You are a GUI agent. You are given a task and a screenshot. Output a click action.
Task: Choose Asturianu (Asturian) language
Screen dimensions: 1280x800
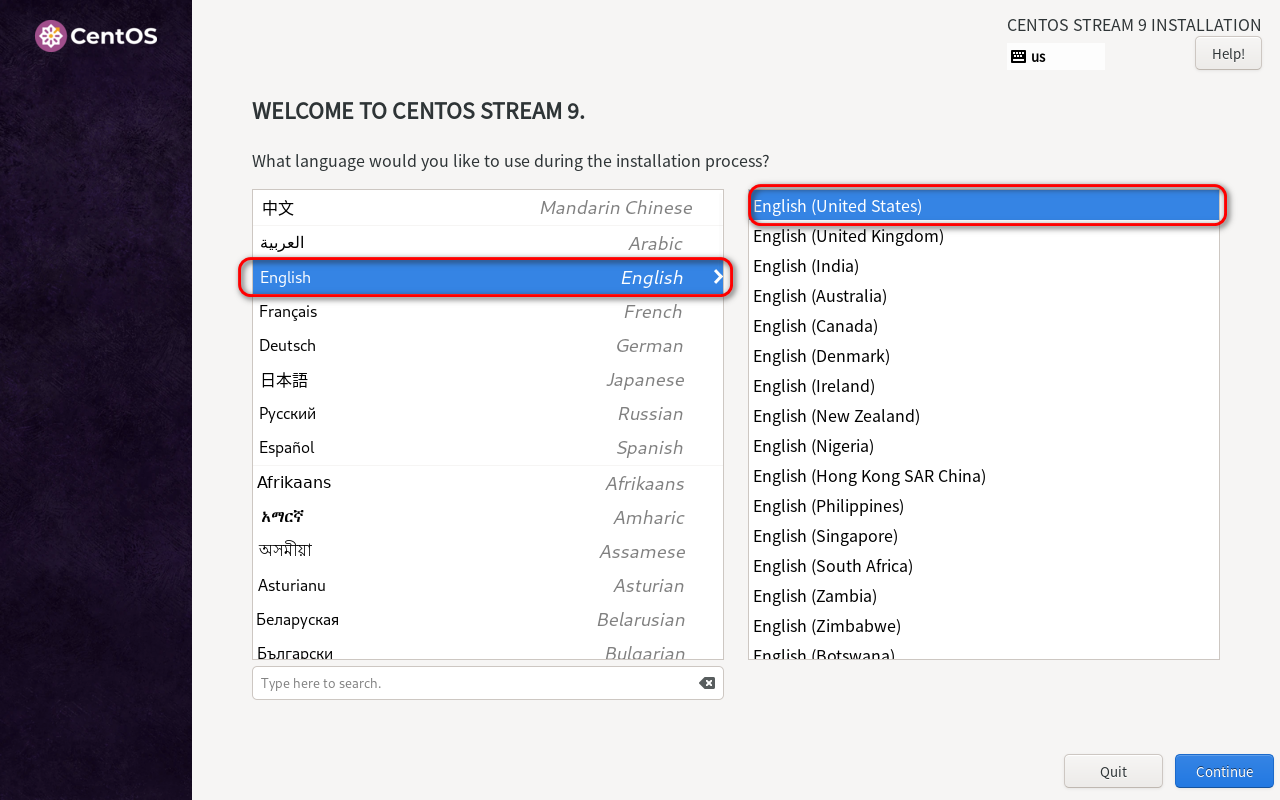point(488,585)
